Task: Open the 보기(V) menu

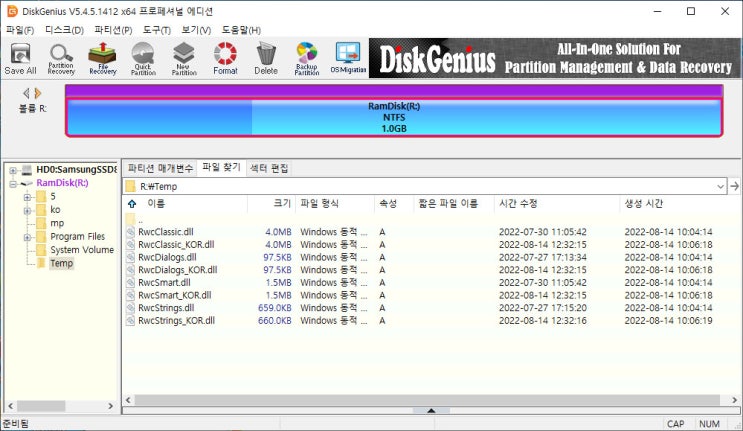Action: 196,30
